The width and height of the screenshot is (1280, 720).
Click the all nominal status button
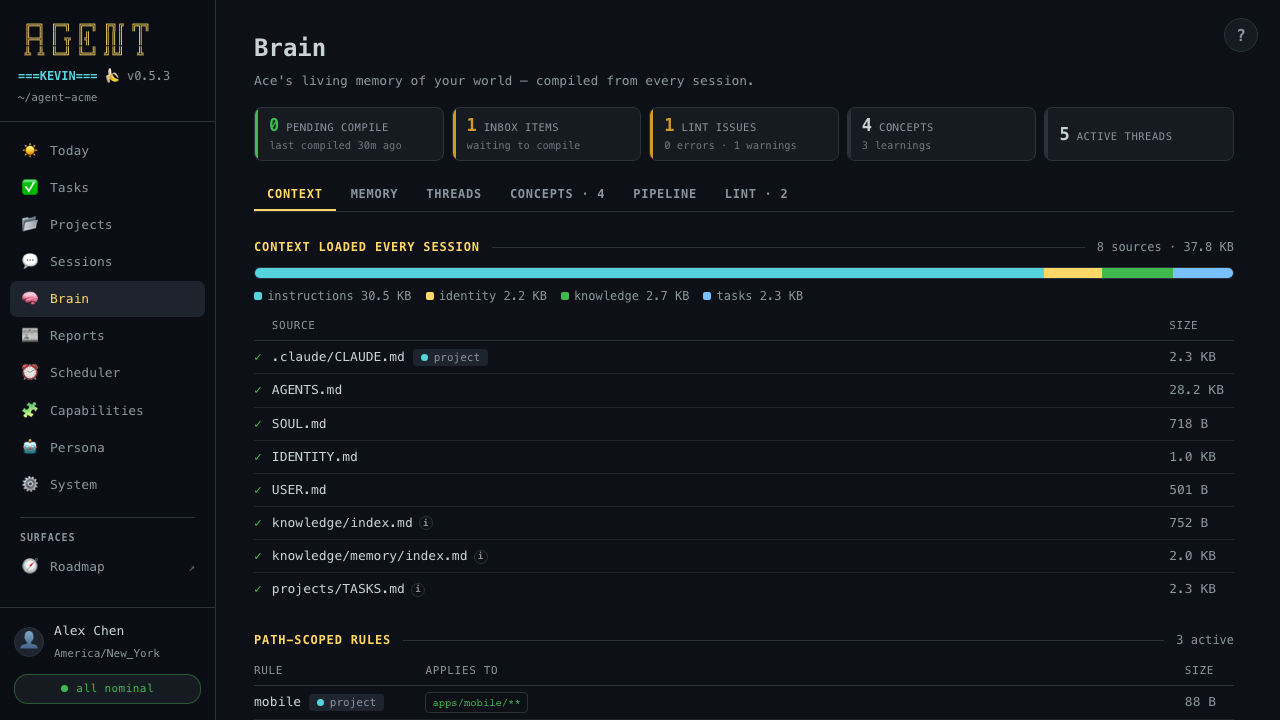coord(107,689)
